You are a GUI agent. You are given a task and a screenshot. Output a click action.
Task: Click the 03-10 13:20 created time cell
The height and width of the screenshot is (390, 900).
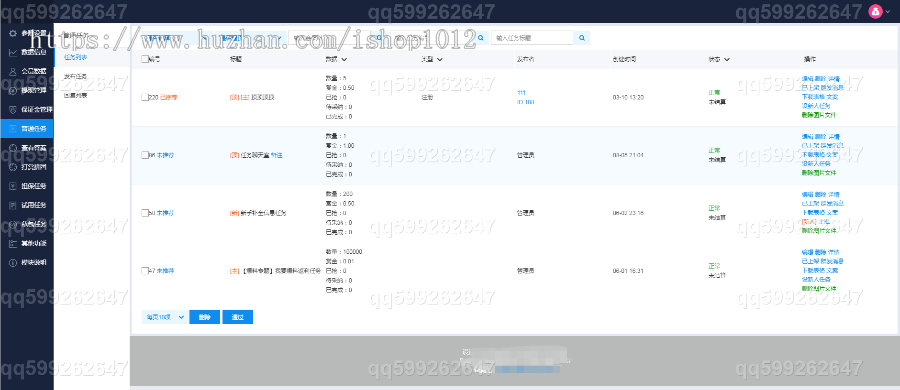coord(628,97)
